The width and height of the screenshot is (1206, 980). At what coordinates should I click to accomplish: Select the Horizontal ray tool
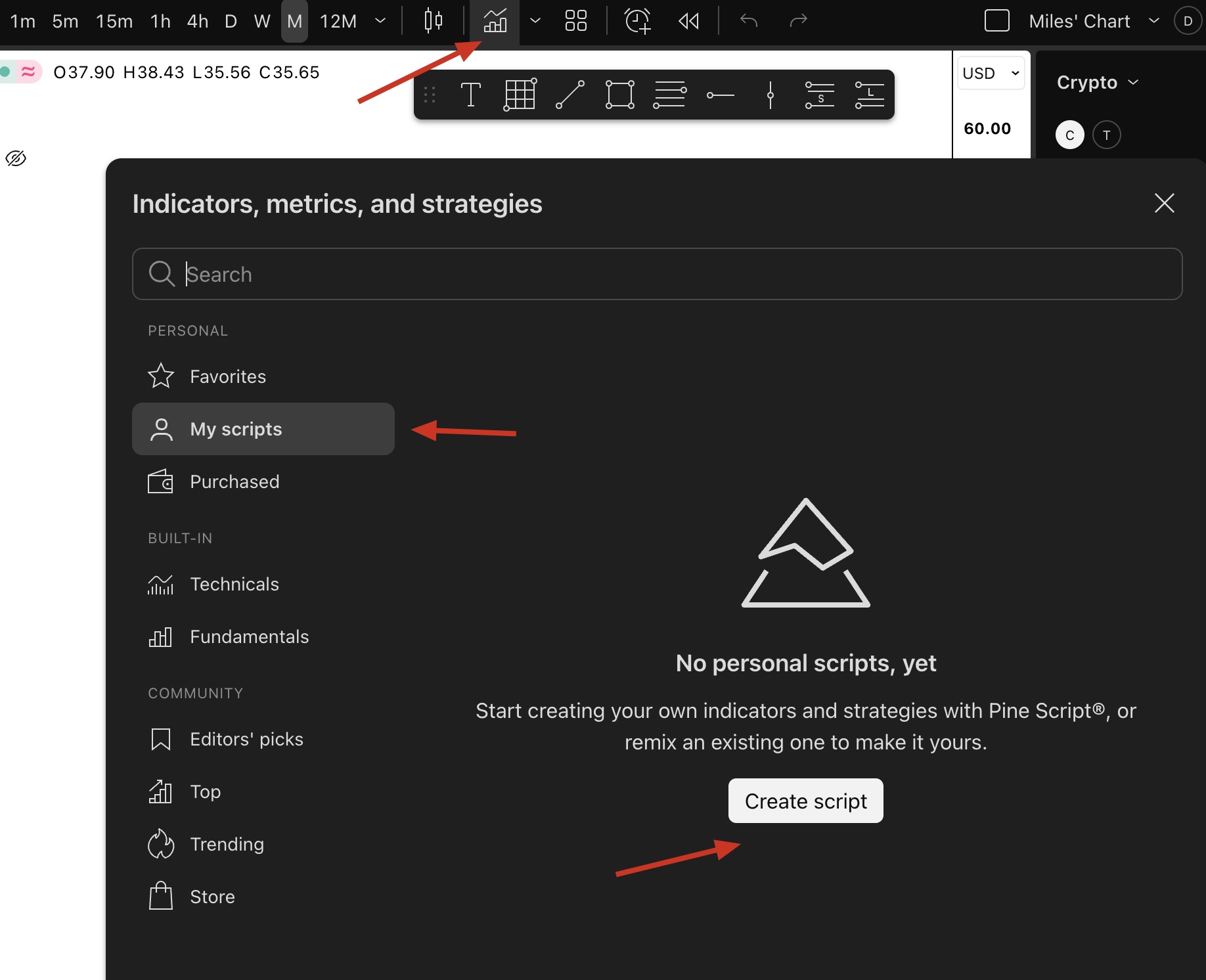tap(720, 95)
